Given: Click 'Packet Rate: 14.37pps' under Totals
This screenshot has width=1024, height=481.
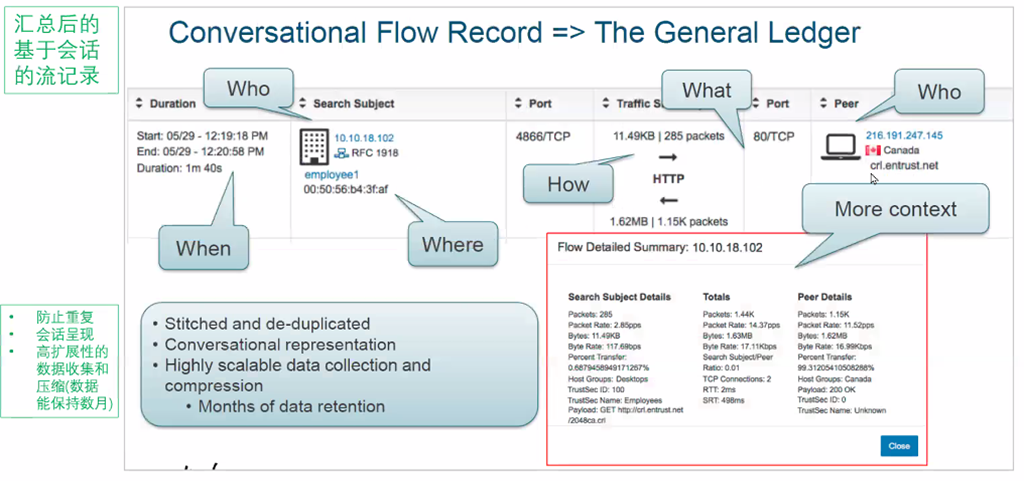Looking at the screenshot, I should (741, 325).
